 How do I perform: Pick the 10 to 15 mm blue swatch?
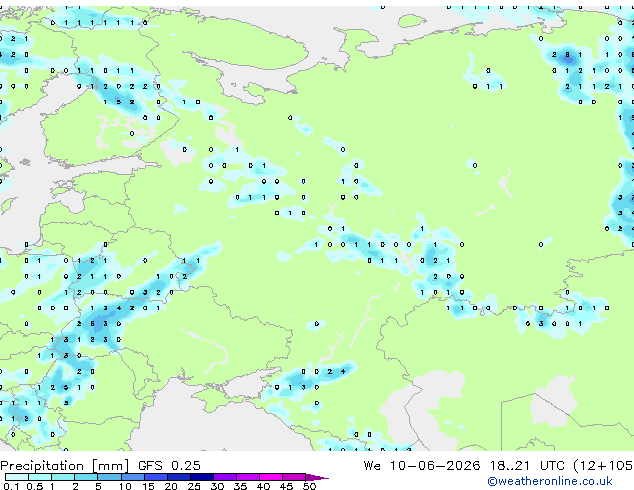[132, 477]
